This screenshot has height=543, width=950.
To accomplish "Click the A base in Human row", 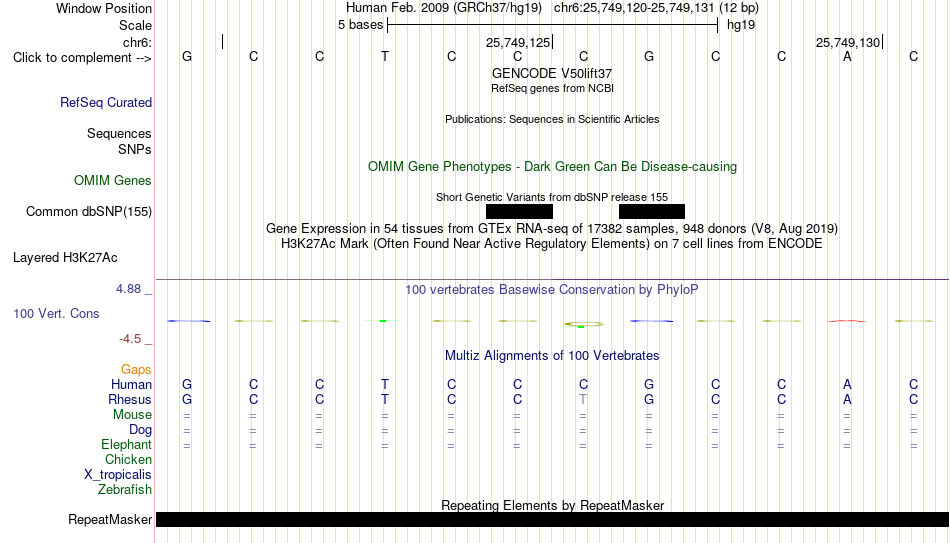I will point(848,384).
